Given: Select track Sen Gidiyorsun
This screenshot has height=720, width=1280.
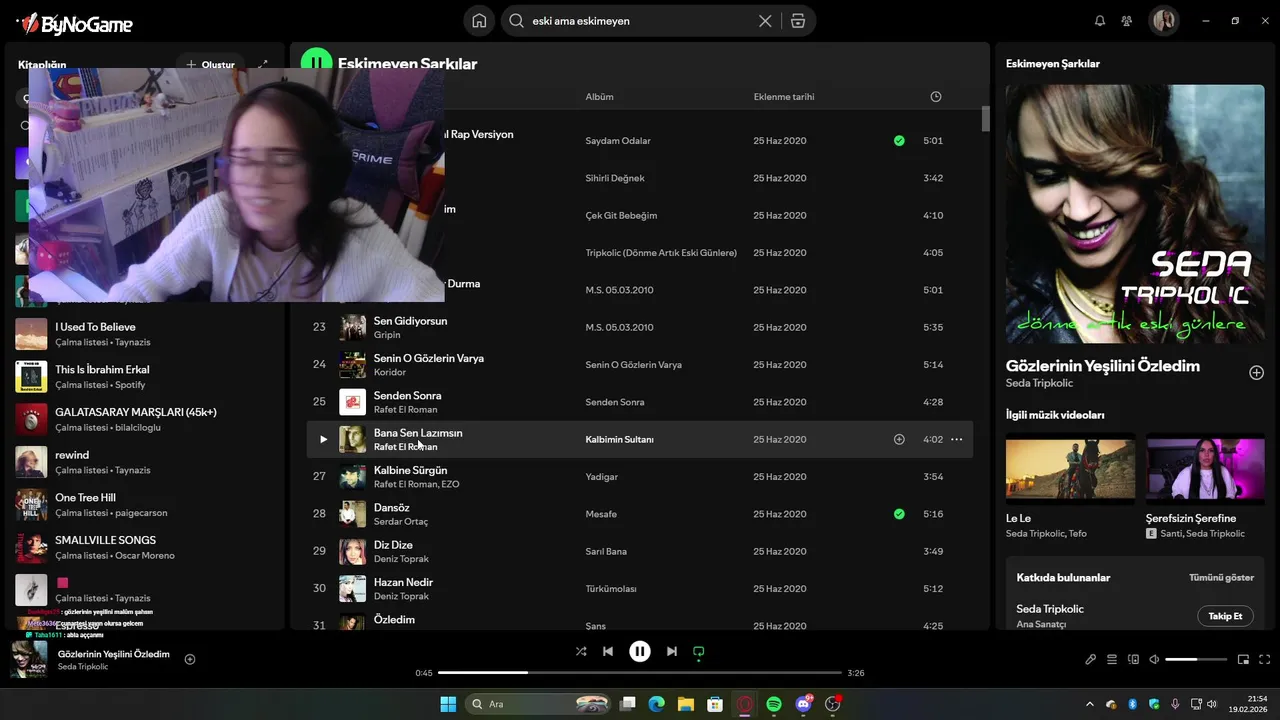Looking at the screenshot, I should (x=410, y=321).
